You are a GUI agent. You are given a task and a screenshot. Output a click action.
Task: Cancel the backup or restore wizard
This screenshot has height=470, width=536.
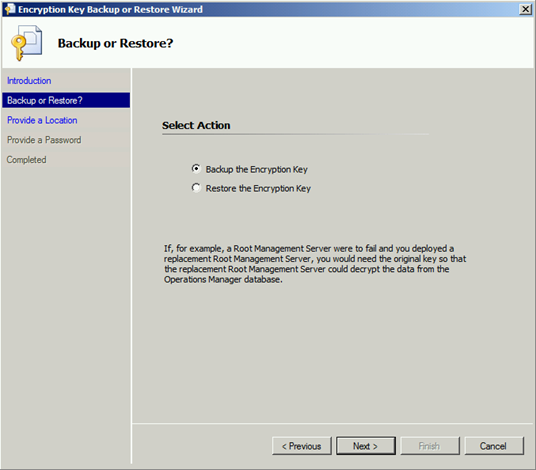coord(494,446)
